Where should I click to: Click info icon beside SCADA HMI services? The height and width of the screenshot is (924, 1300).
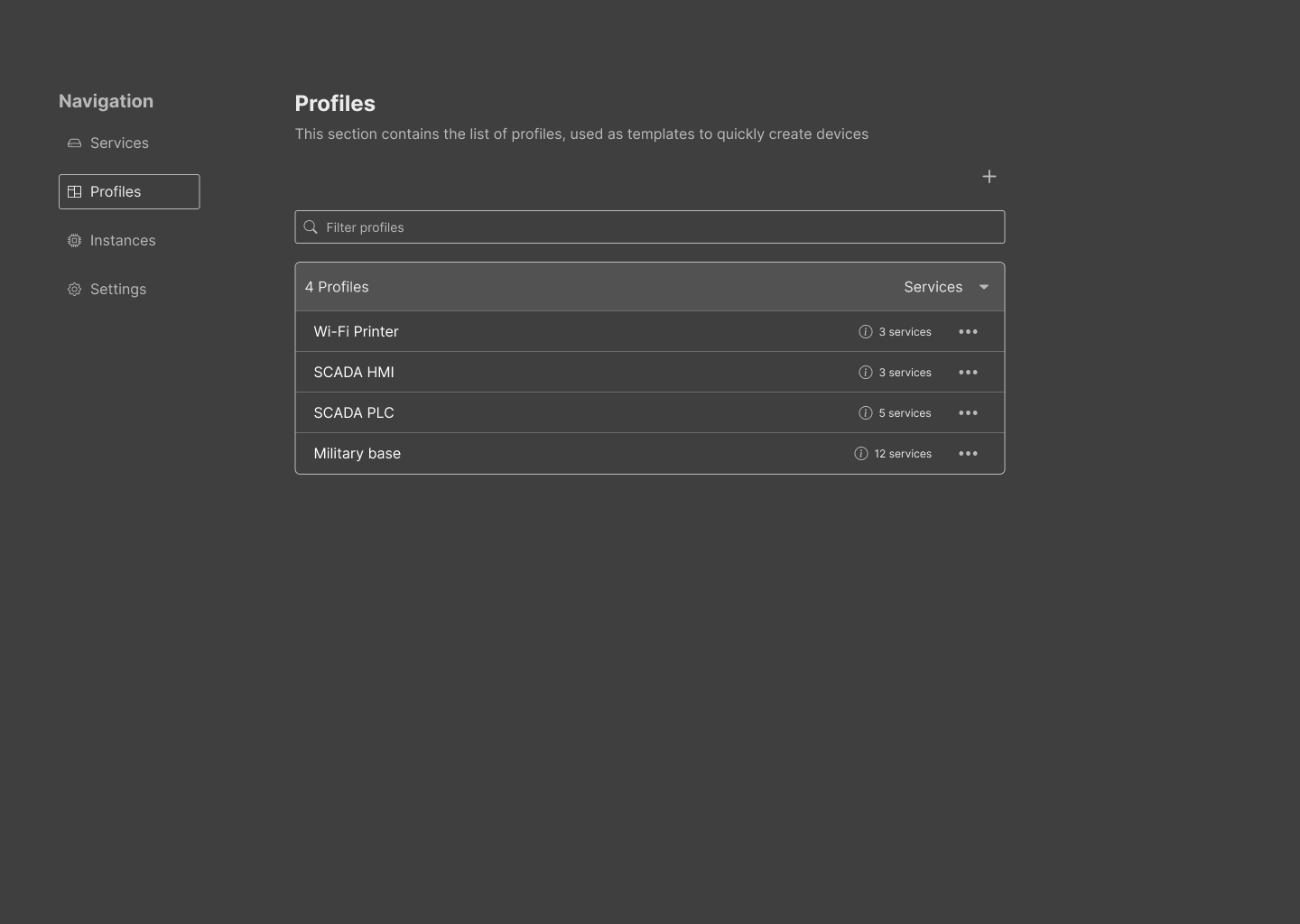click(865, 373)
